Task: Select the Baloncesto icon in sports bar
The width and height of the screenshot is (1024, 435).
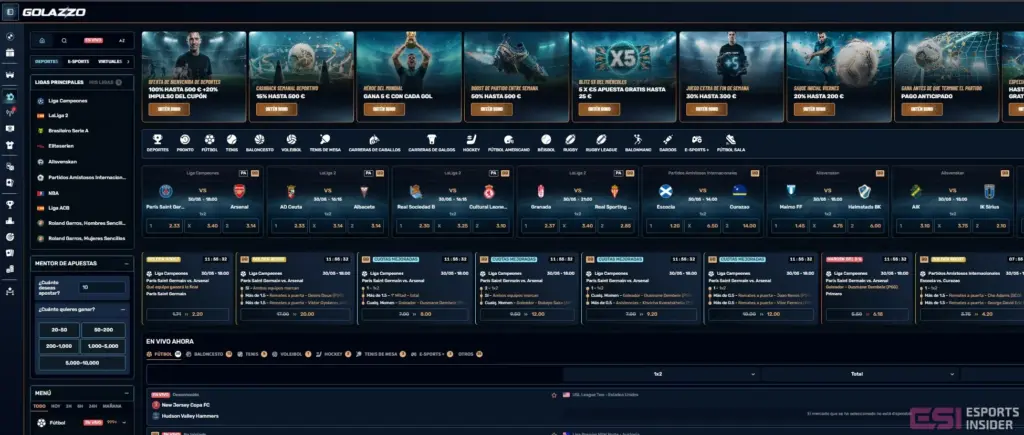Action: [259, 139]
